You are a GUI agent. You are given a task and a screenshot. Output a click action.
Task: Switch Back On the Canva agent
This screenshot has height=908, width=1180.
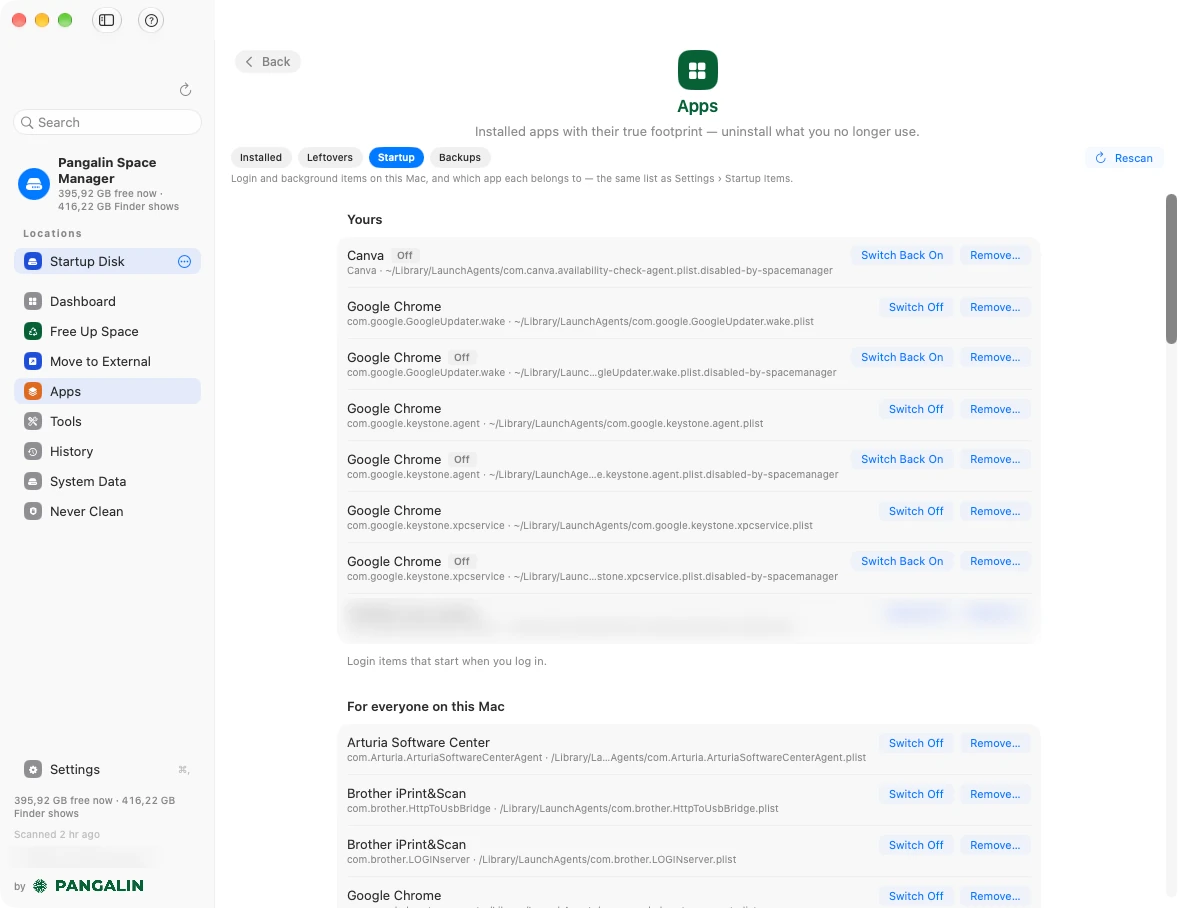902,255
